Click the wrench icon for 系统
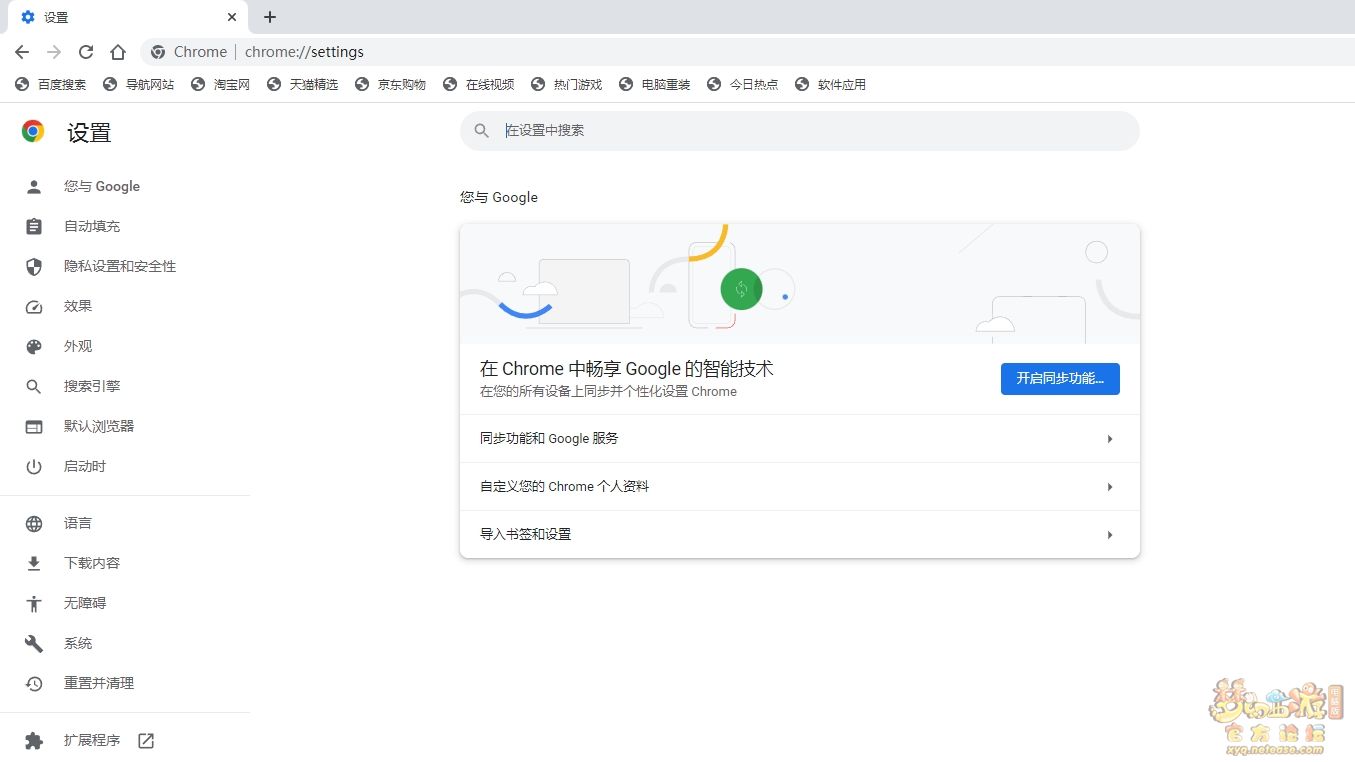The image size is (1355, 762). [34, 643]
